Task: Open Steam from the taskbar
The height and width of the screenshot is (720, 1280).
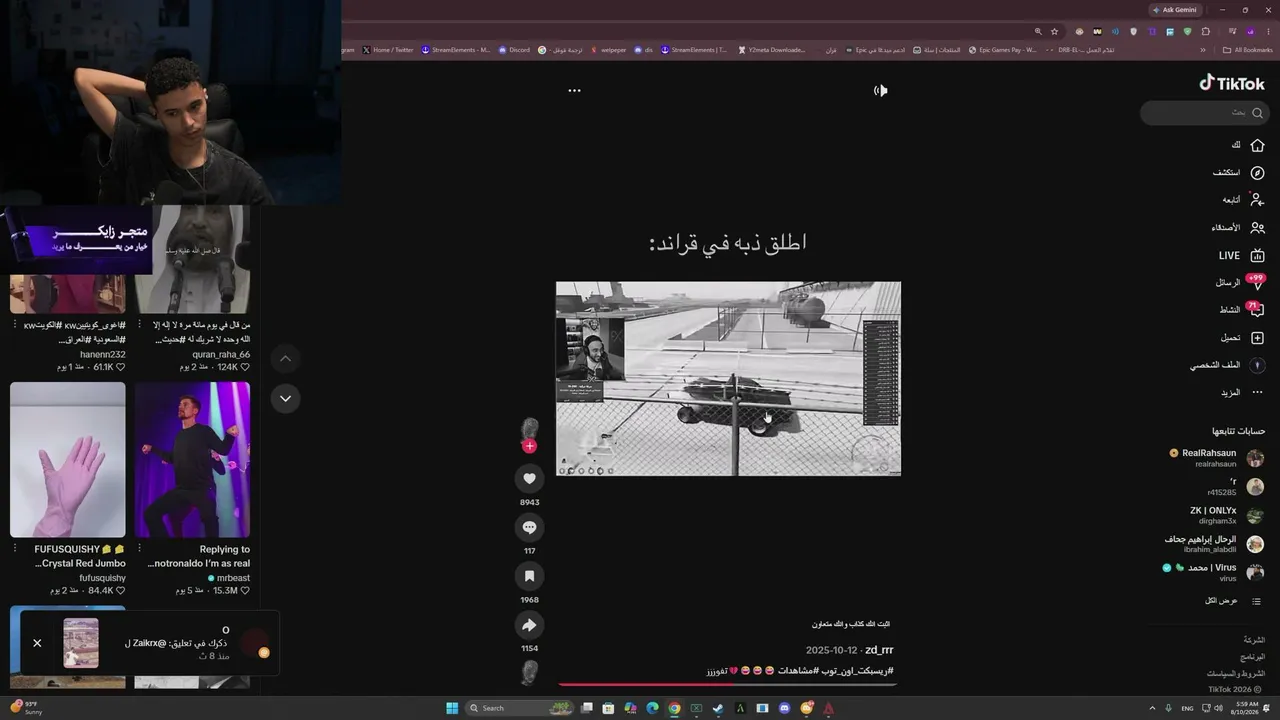Action: 718,708
